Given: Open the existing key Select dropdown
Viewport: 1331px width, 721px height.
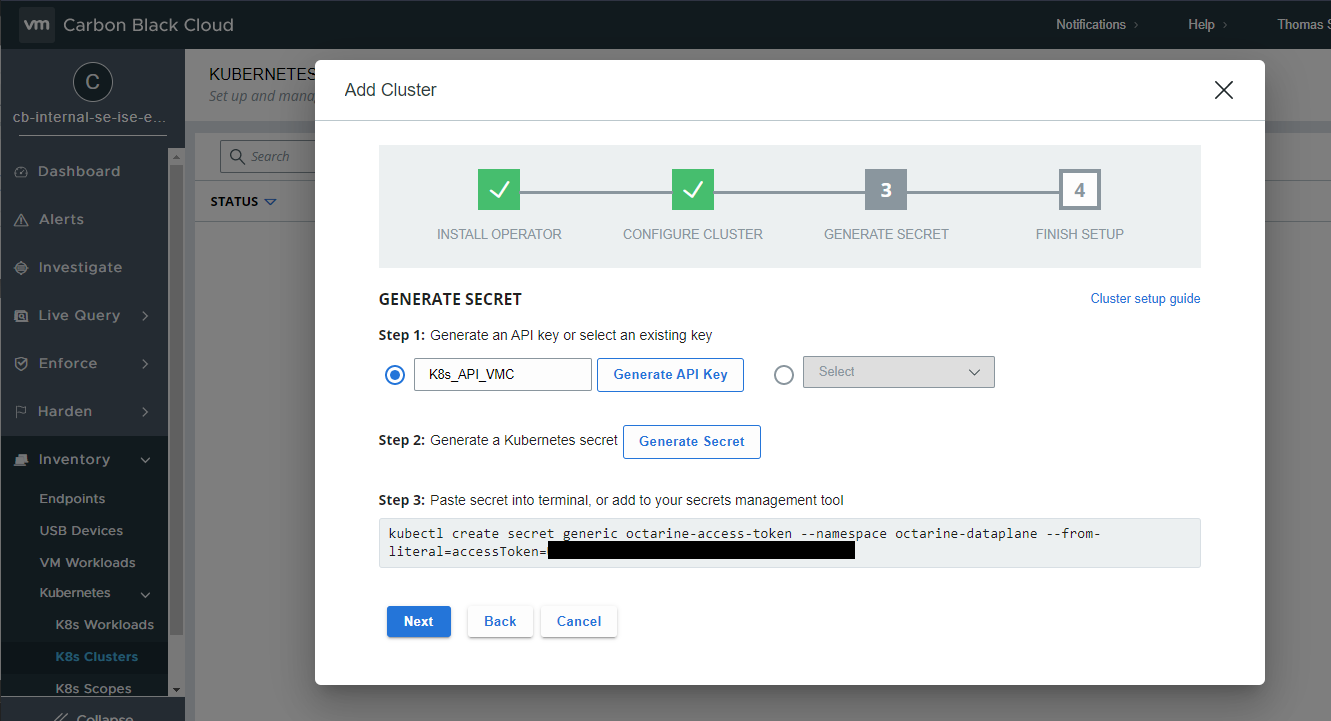Looking at the screenshot, I should click(x=899, y=372).
